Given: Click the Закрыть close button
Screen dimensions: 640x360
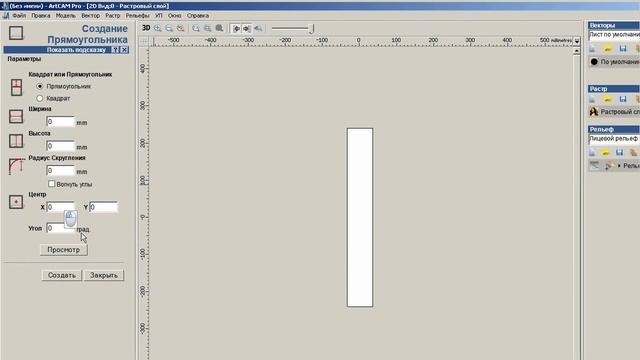Looking at the screenshot, I should (104, 276).
